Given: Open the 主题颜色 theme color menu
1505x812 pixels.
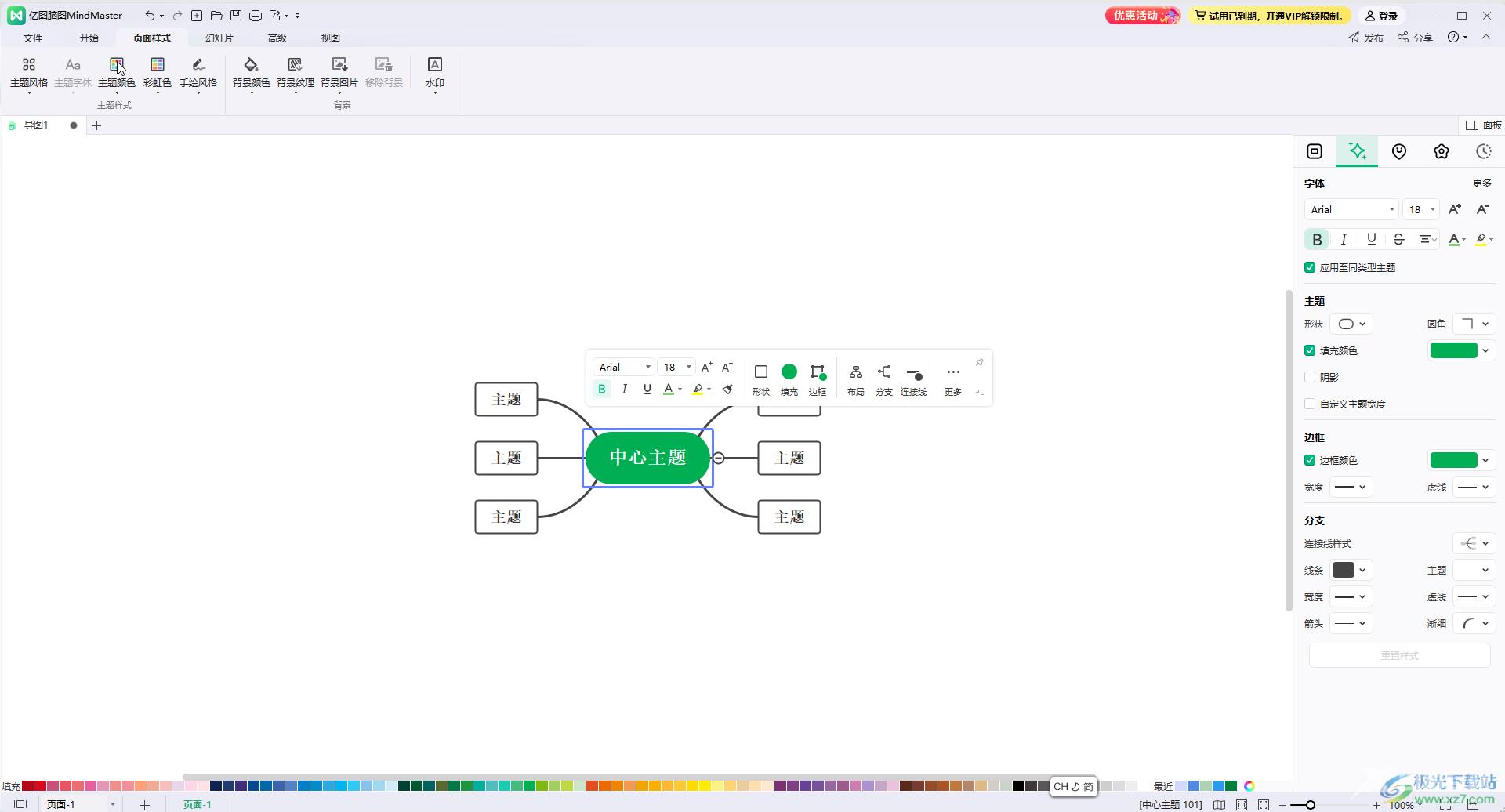Looking at the screenshot, I should (x=116, y=74).
